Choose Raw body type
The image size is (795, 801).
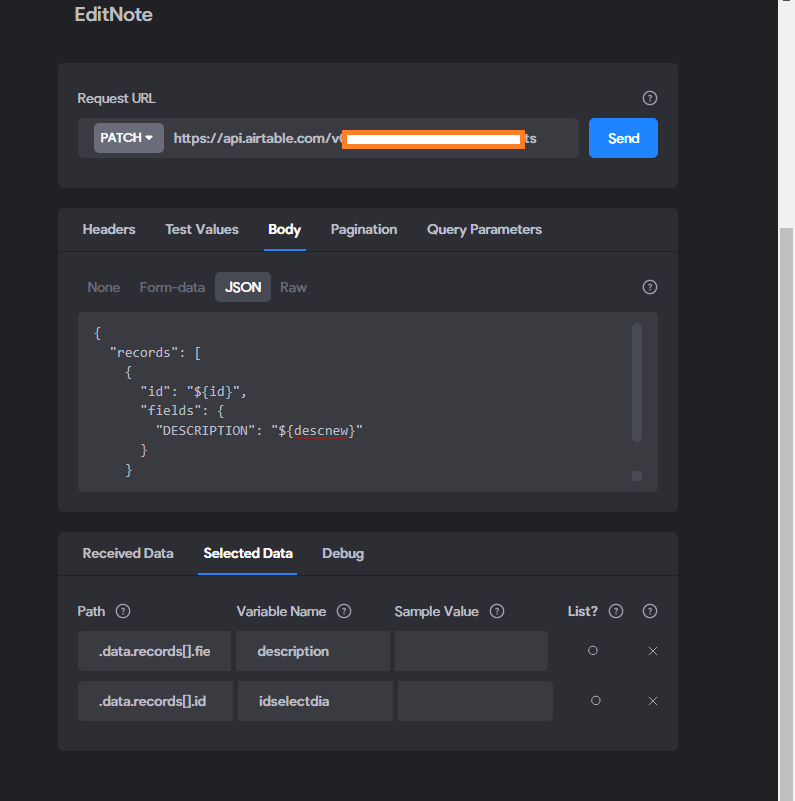point(293,287)
